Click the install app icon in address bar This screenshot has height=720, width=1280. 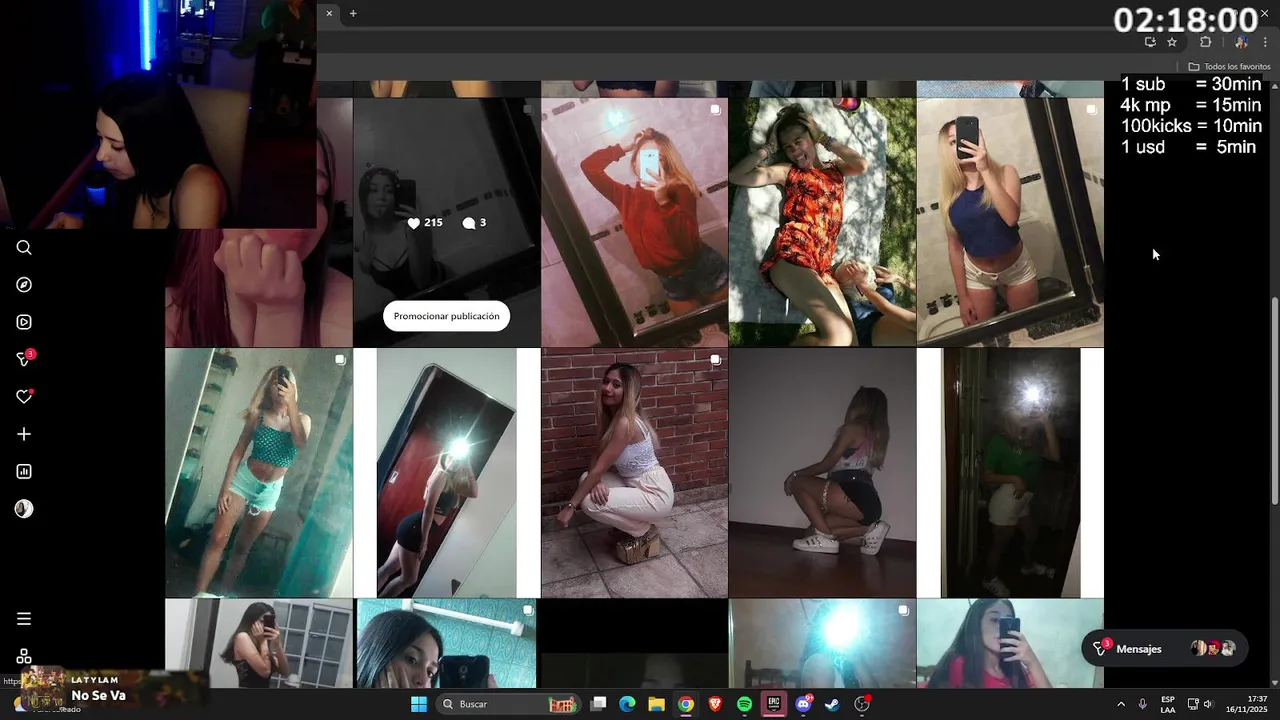click(1150, 42)
